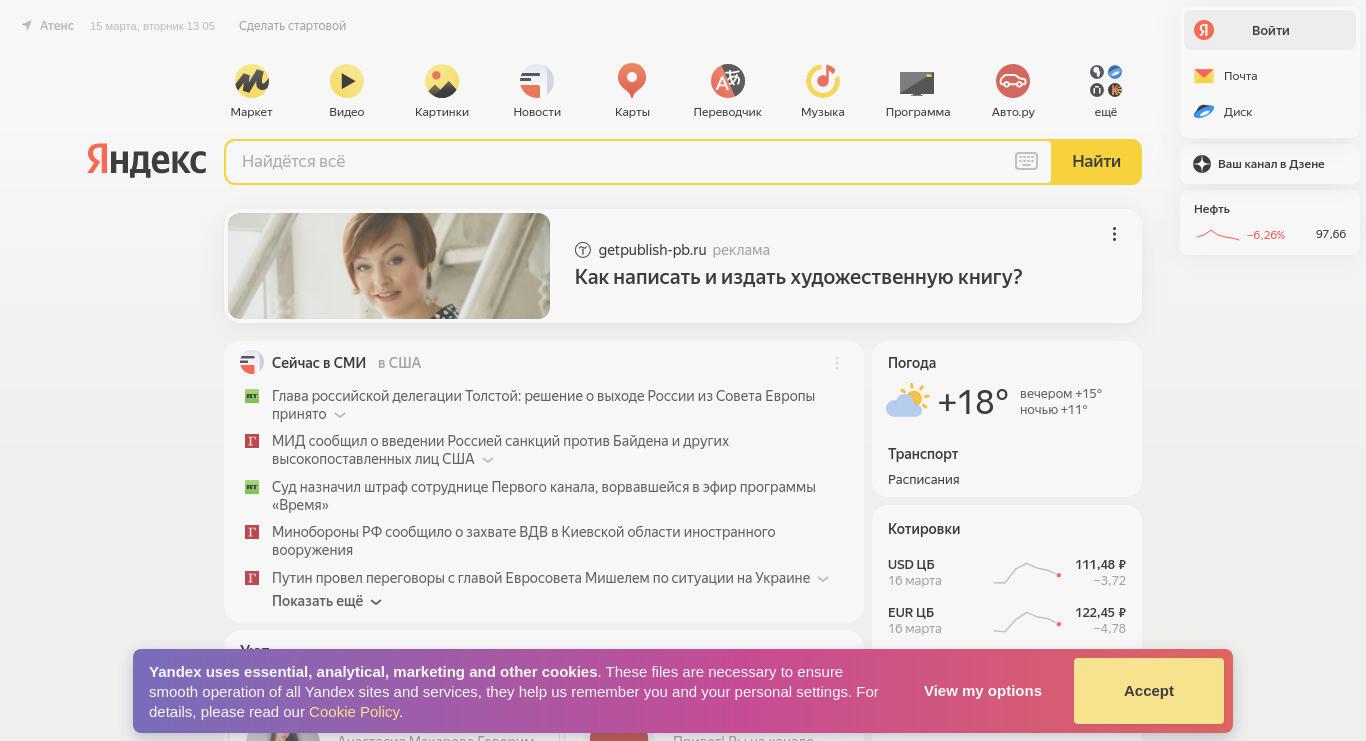1366x741 pixels.
Task: Open the ad options three-dot menu
Action: [x=1114, y=234]
